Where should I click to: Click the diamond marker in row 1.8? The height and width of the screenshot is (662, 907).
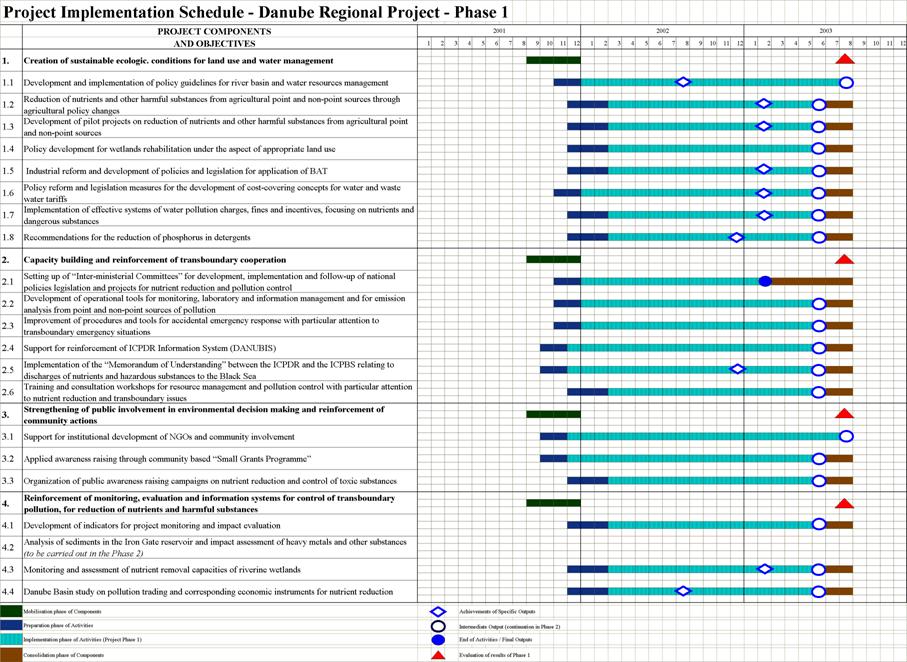coord(737,237)
